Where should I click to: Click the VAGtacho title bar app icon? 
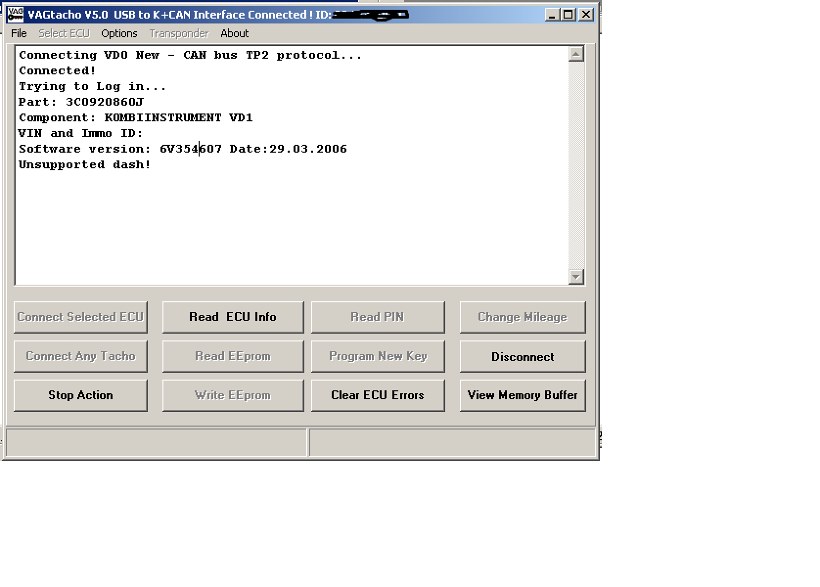point(15,15)
